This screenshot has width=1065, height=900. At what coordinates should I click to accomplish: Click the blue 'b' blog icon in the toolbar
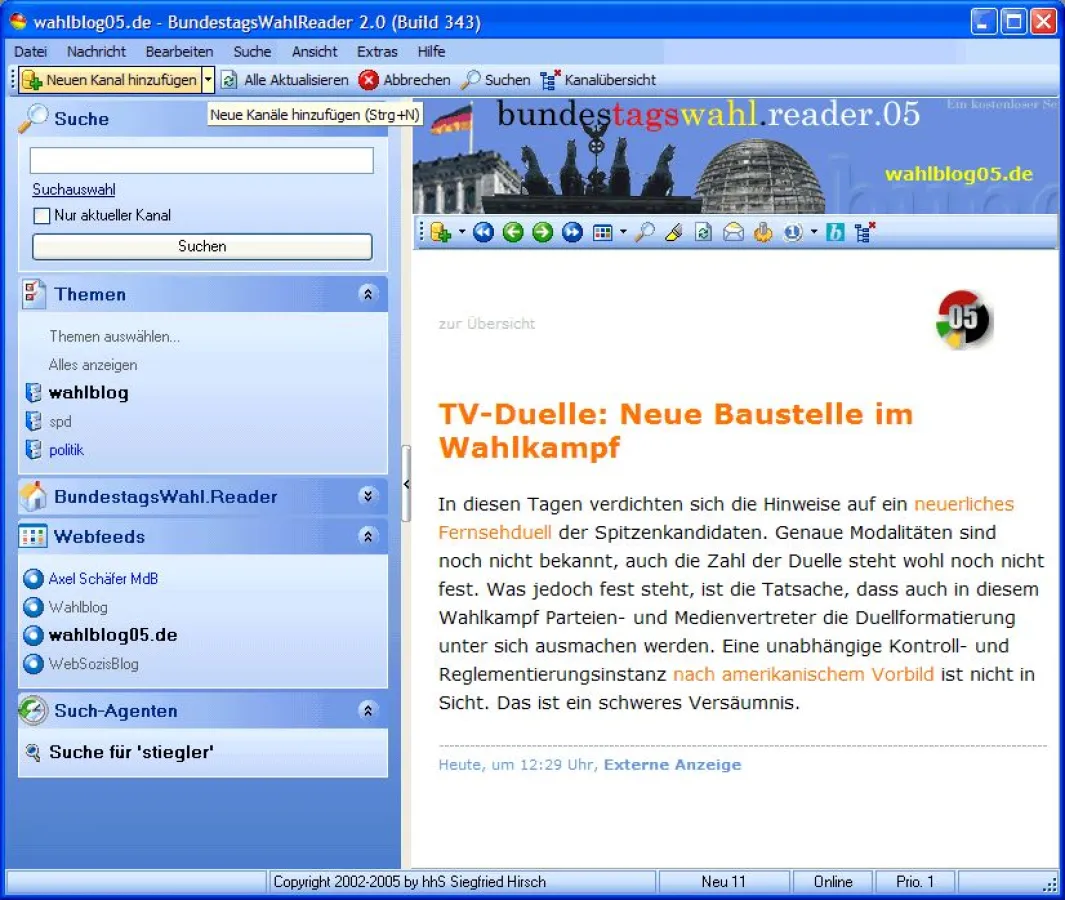pos(836,231)
